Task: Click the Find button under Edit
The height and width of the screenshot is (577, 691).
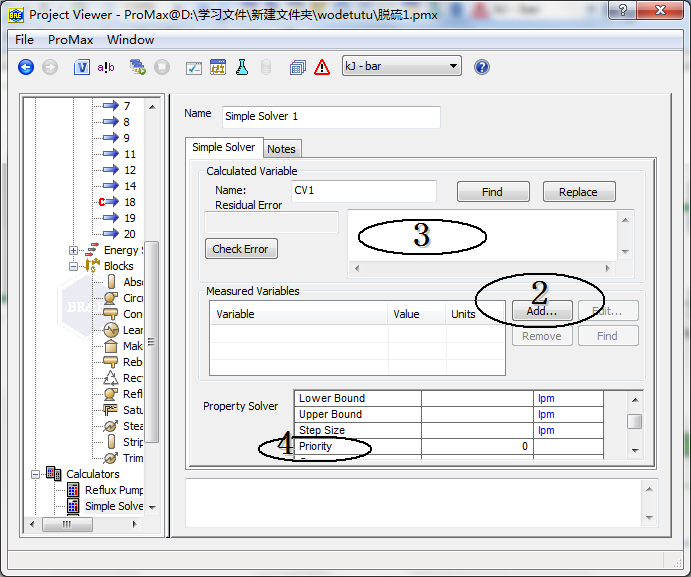Action: (x=608, y=336)
